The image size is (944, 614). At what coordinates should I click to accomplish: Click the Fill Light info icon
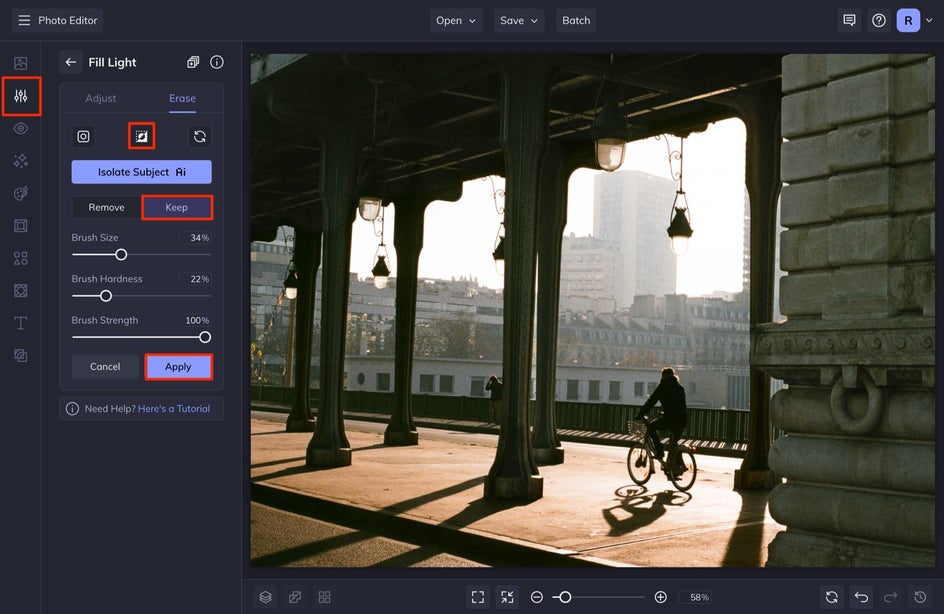[217, 62]
